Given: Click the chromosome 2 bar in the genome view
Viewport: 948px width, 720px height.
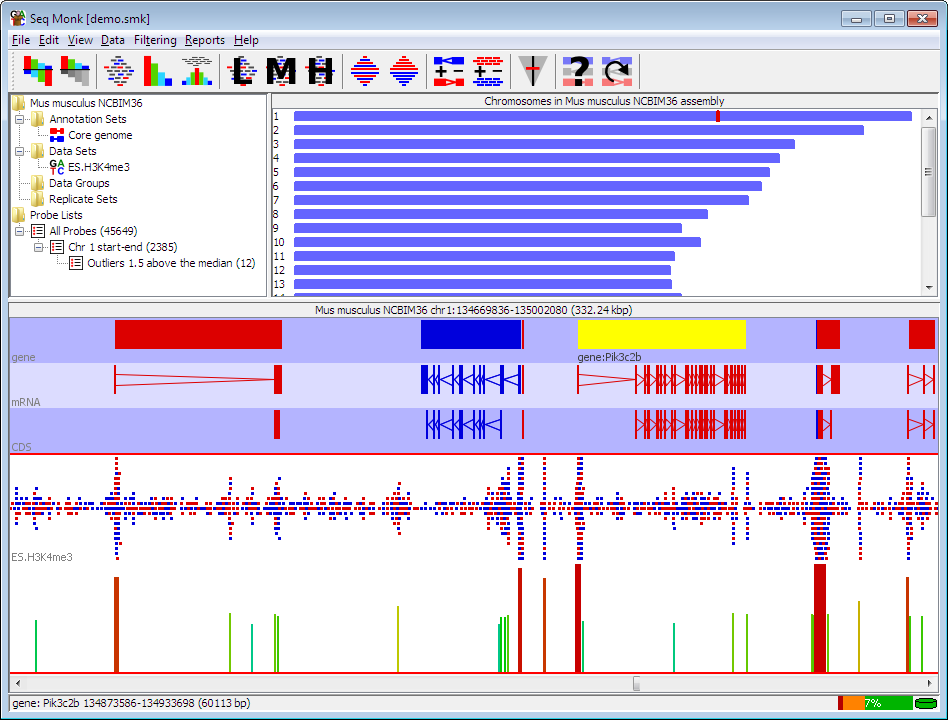Looking at the screenshot, I should click(x=579, y=130).
